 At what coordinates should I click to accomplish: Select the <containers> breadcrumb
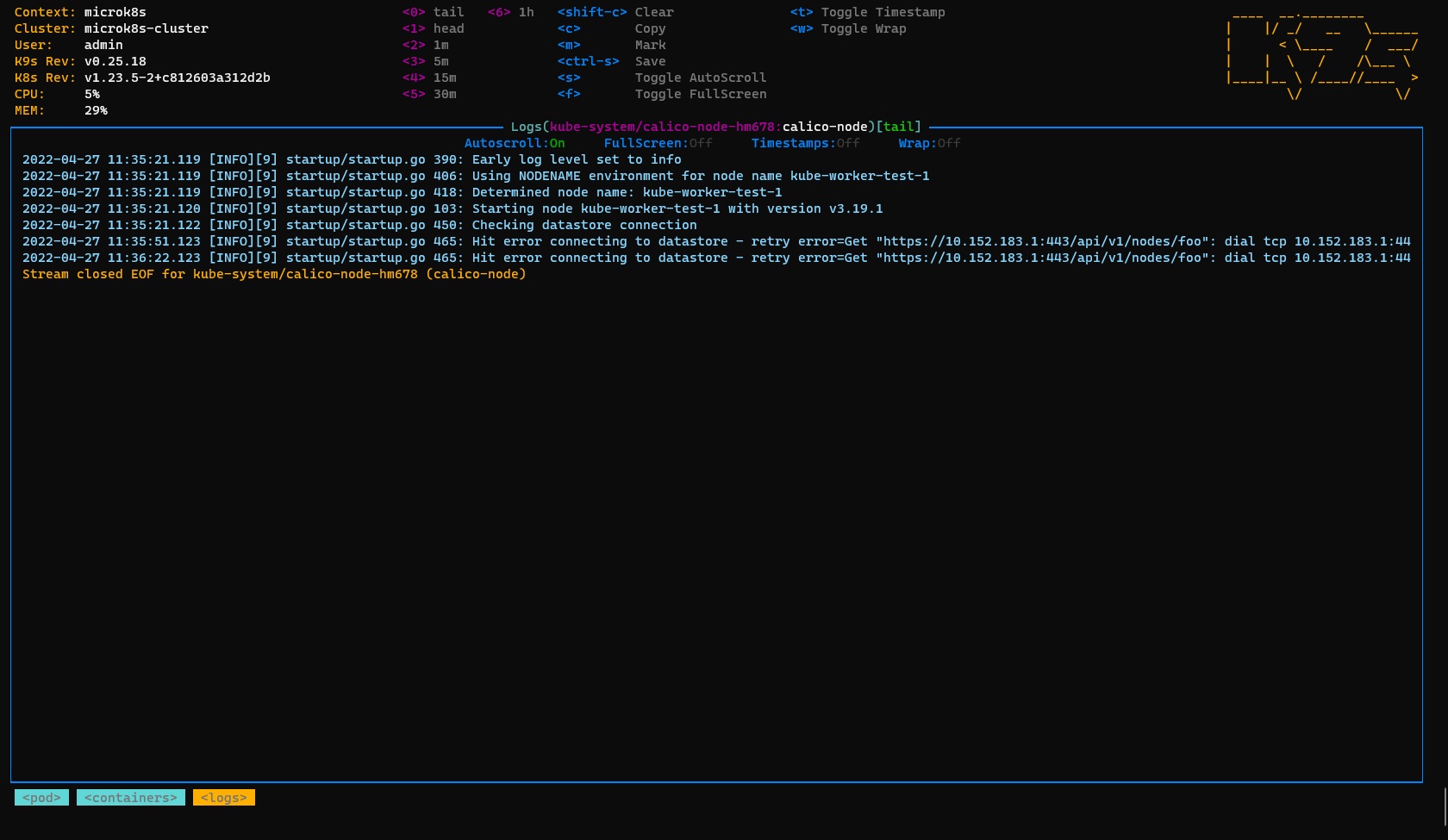[131, 798]
